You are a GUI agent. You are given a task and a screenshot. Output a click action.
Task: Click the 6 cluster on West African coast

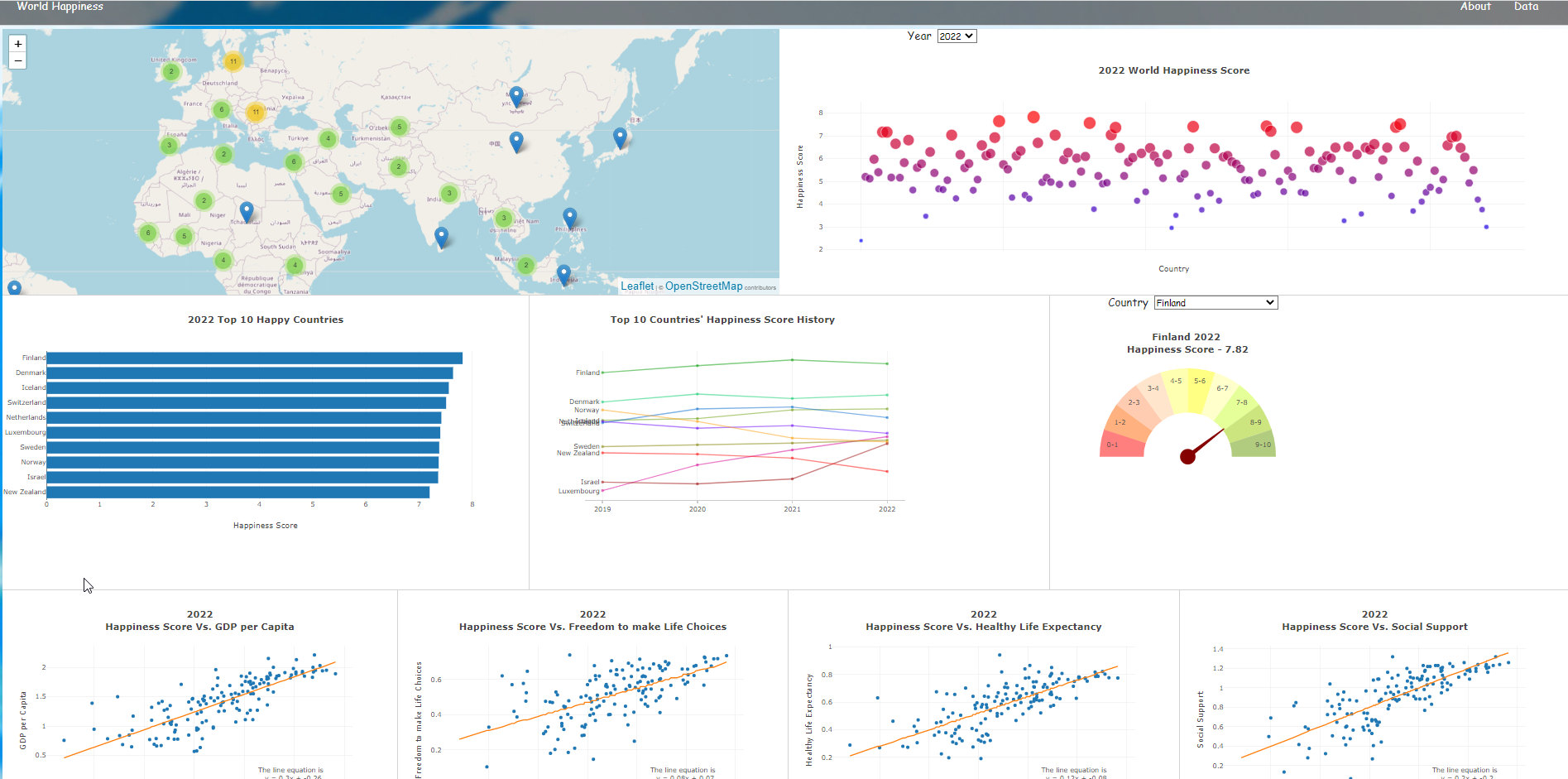(x=148, y=233)
